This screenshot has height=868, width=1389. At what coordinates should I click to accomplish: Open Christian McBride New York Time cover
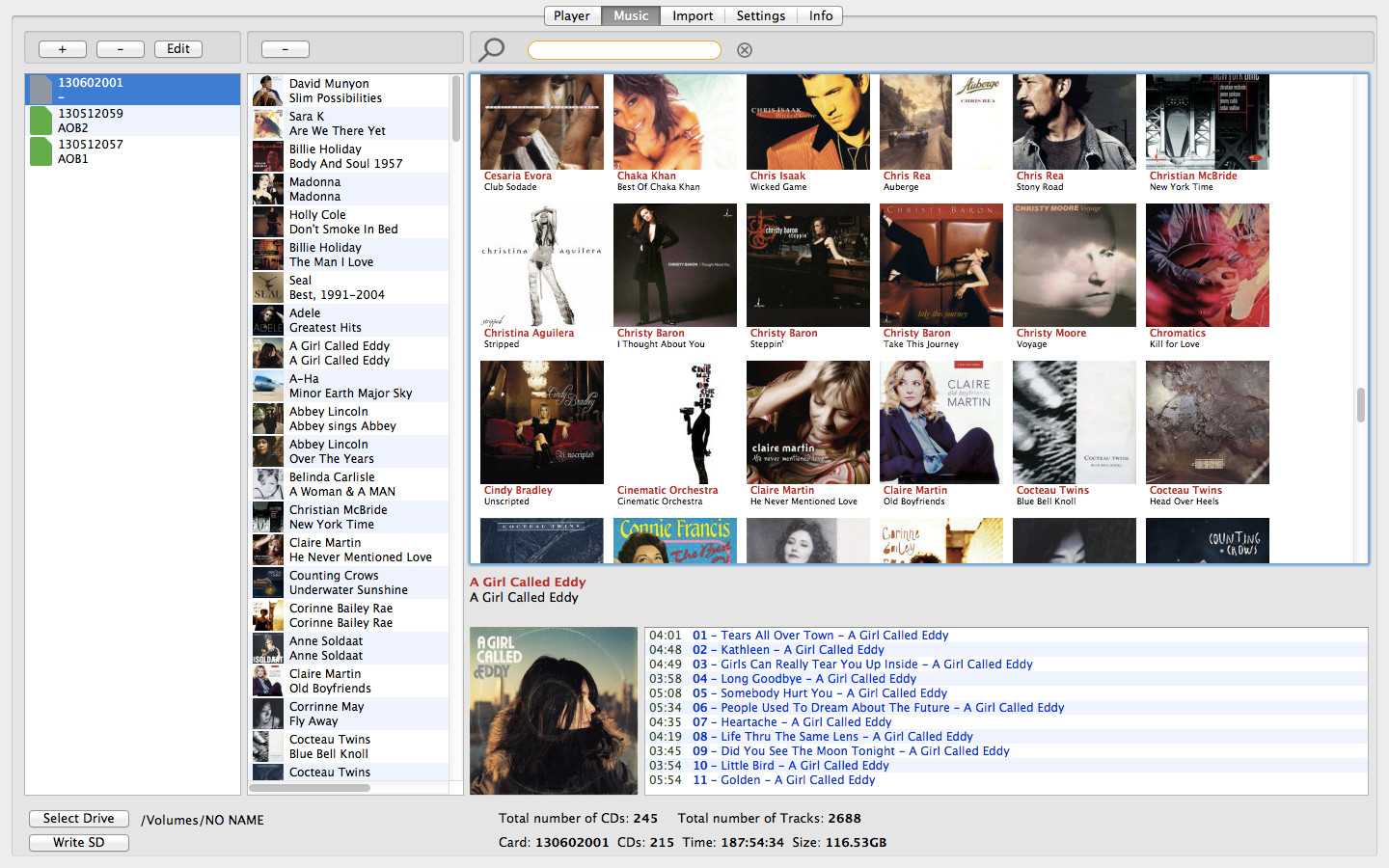click(x=1208, y=122)
